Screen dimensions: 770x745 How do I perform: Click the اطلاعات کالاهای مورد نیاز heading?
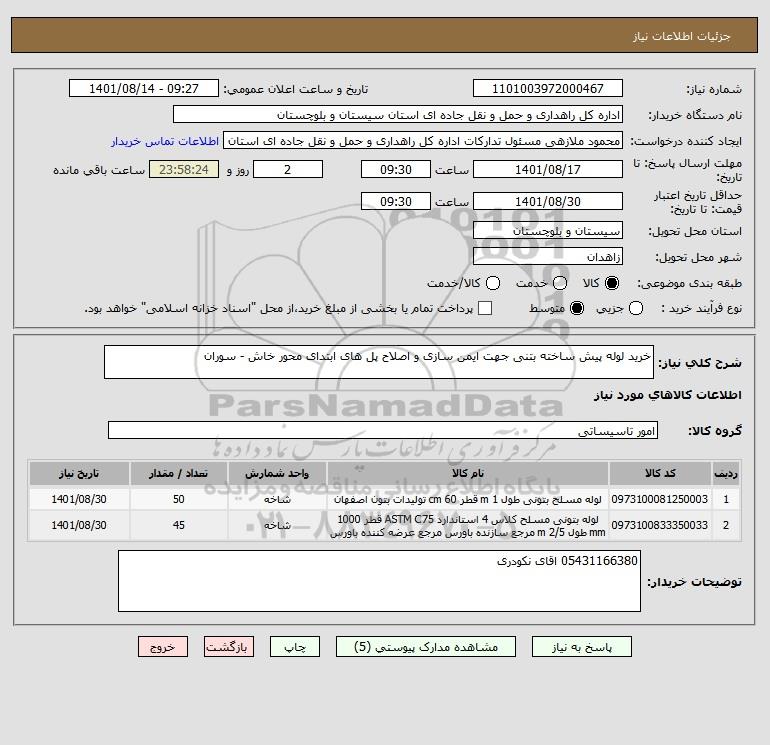(x=667, y=395)
